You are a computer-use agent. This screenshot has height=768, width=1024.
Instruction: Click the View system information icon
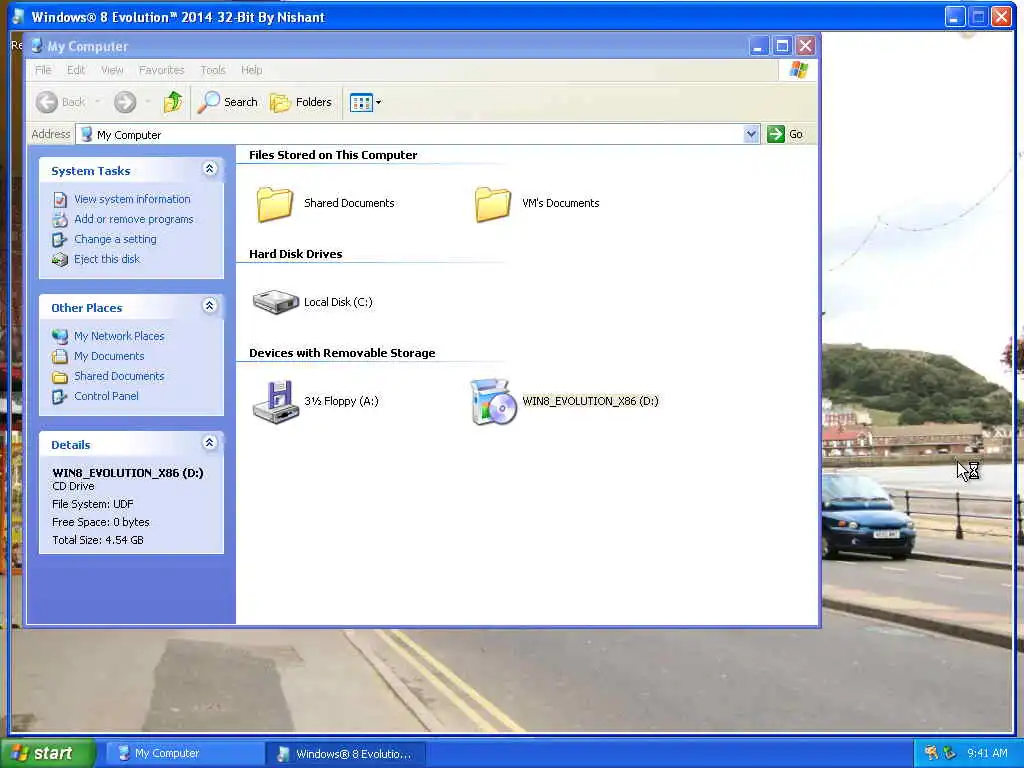pyautogui.click(x=60, y=200)
